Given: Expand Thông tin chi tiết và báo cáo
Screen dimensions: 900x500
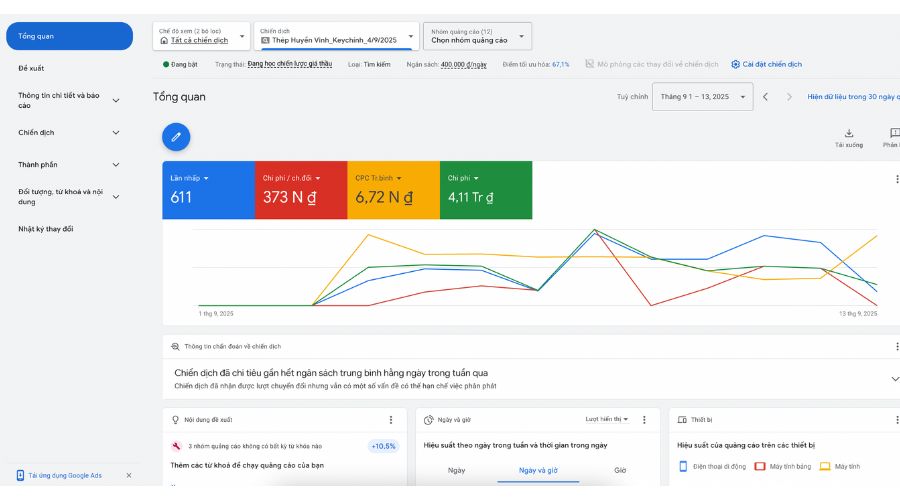Looking at the screenshot, I should [116, 100].
